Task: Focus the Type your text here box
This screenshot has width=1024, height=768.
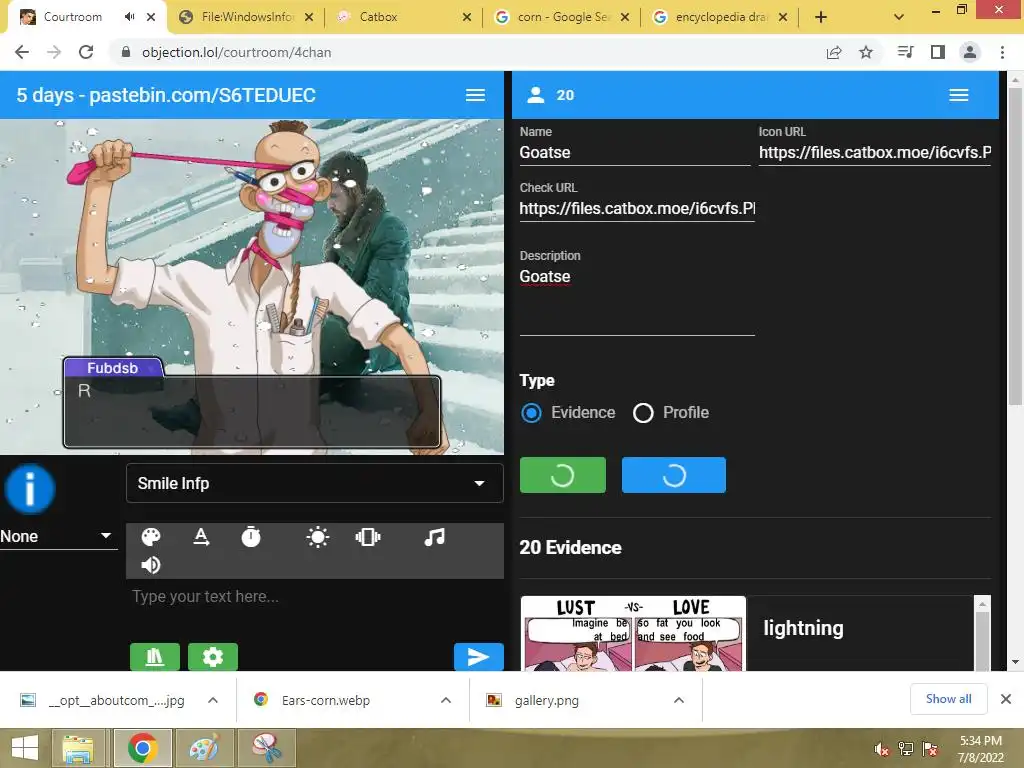Action: click(315, 596)
